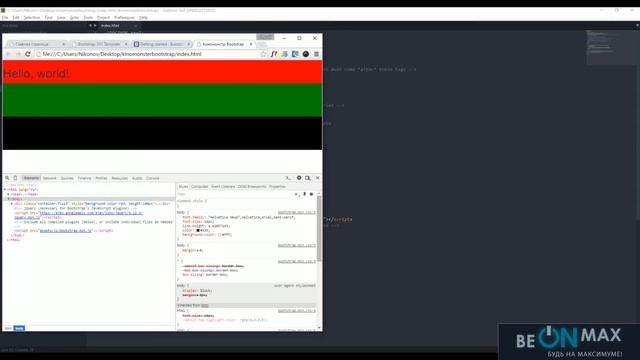Add new style rule plus icon
Image resolution: width=640 pixels, height=360 pixels.
[297, 194]
